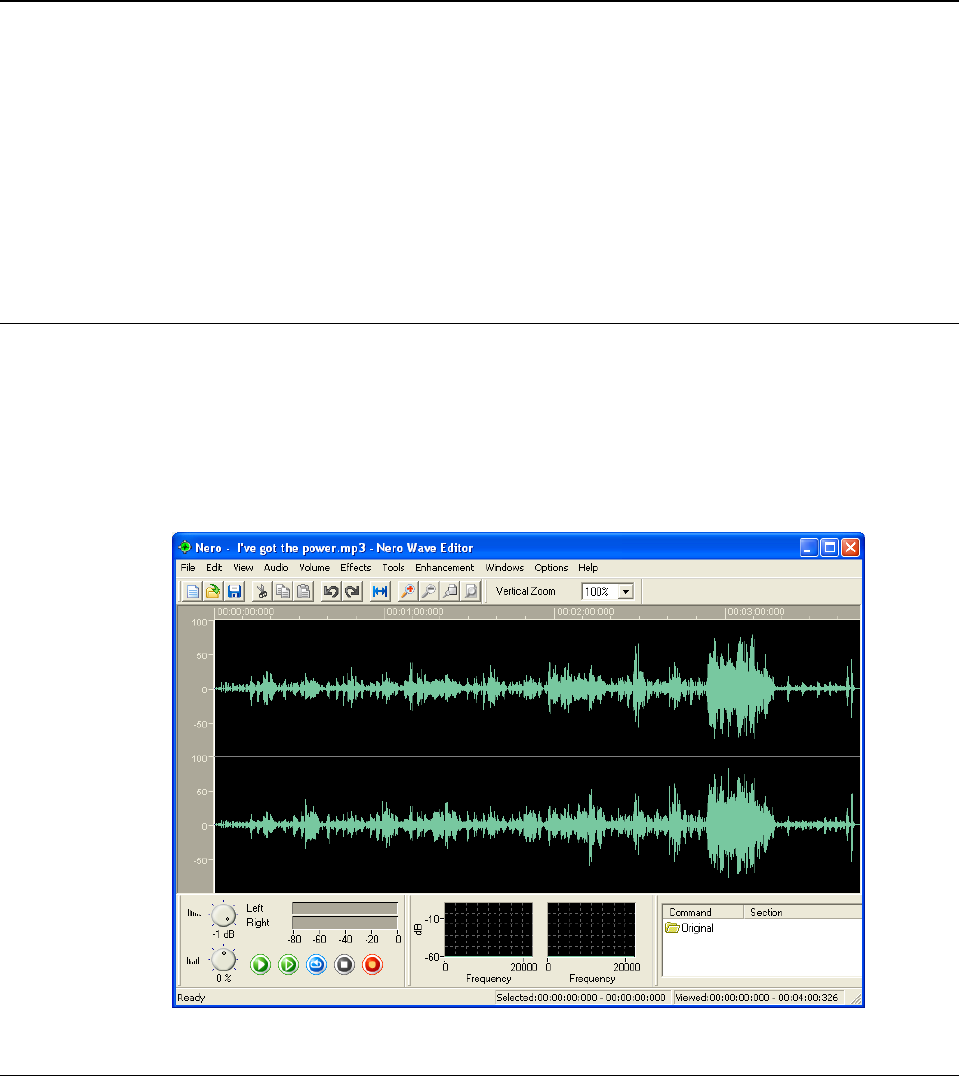Open the Volume menu
959x1076 pixels.
tap(314, 568)
